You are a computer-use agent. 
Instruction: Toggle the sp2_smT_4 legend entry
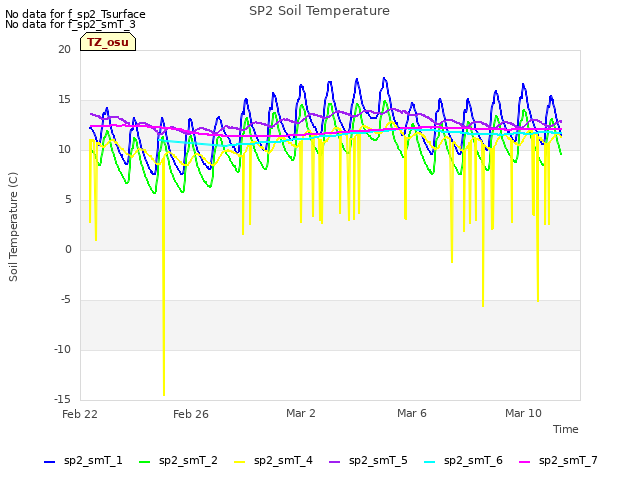click(273, 461)
